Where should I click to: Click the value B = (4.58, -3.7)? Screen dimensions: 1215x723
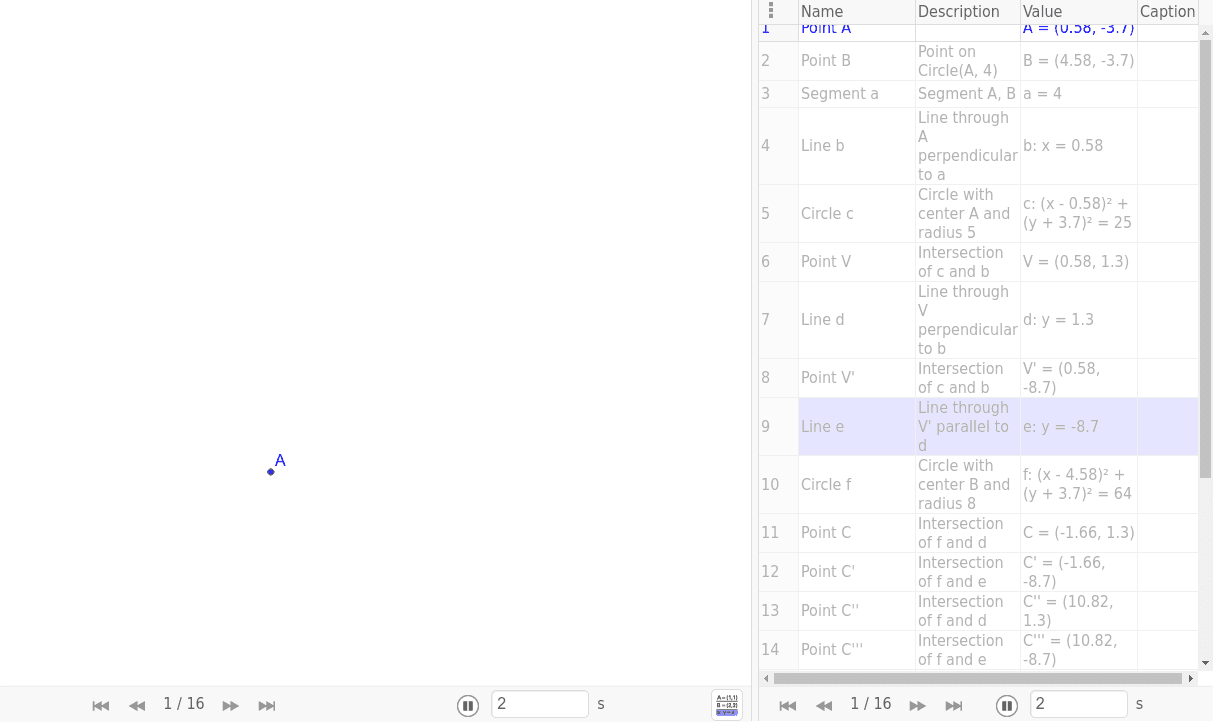click(x=1078, y=61)
